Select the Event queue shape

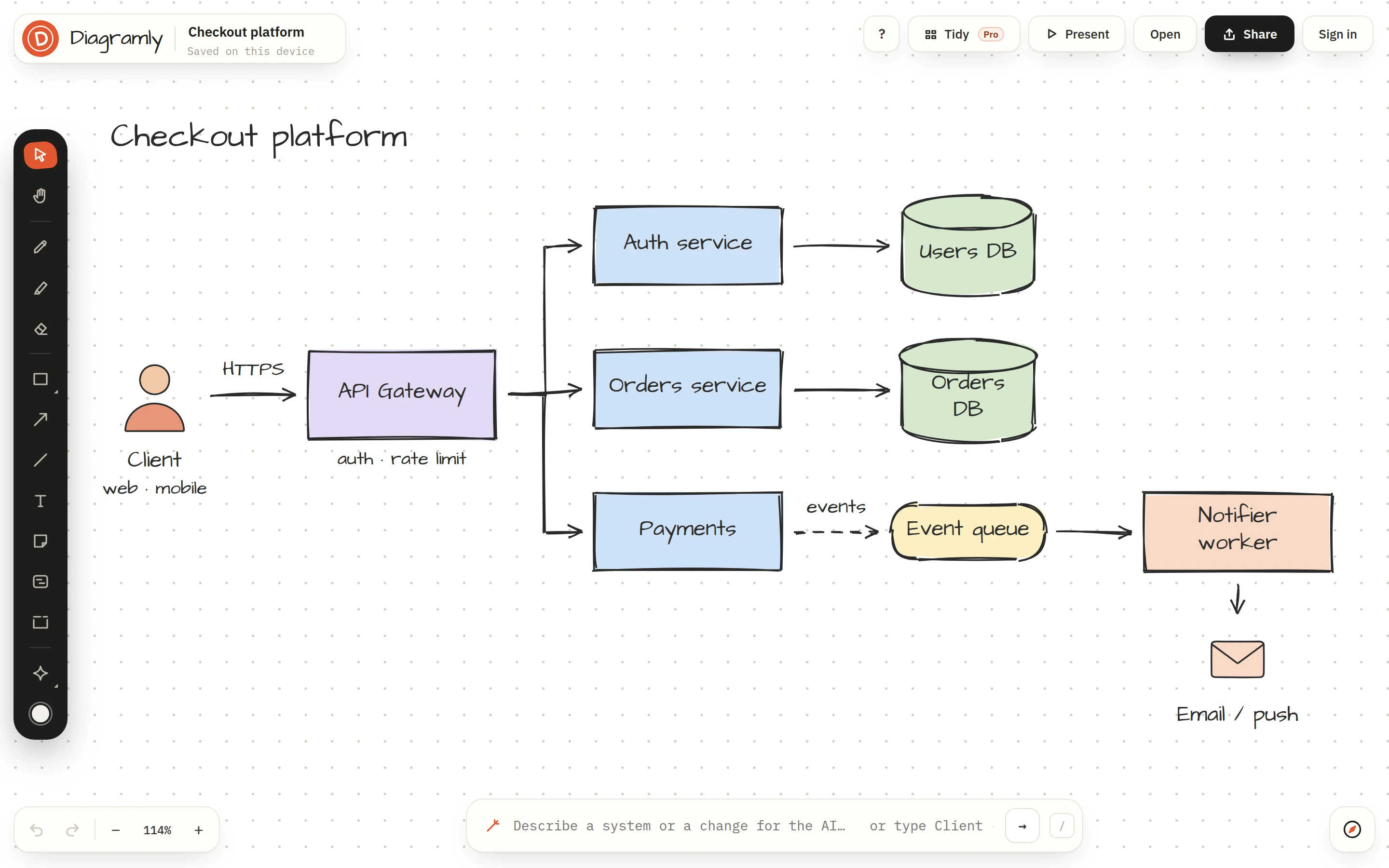(x=967, y=531)
